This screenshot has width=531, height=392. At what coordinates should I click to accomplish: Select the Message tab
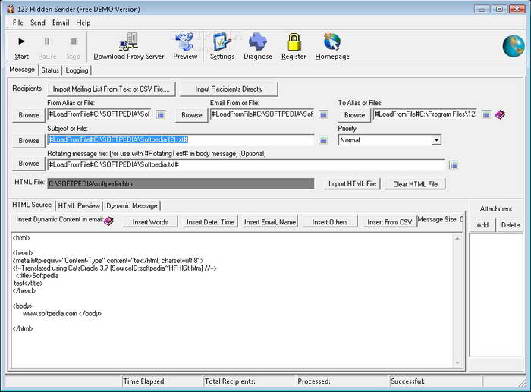pos(22,69)
